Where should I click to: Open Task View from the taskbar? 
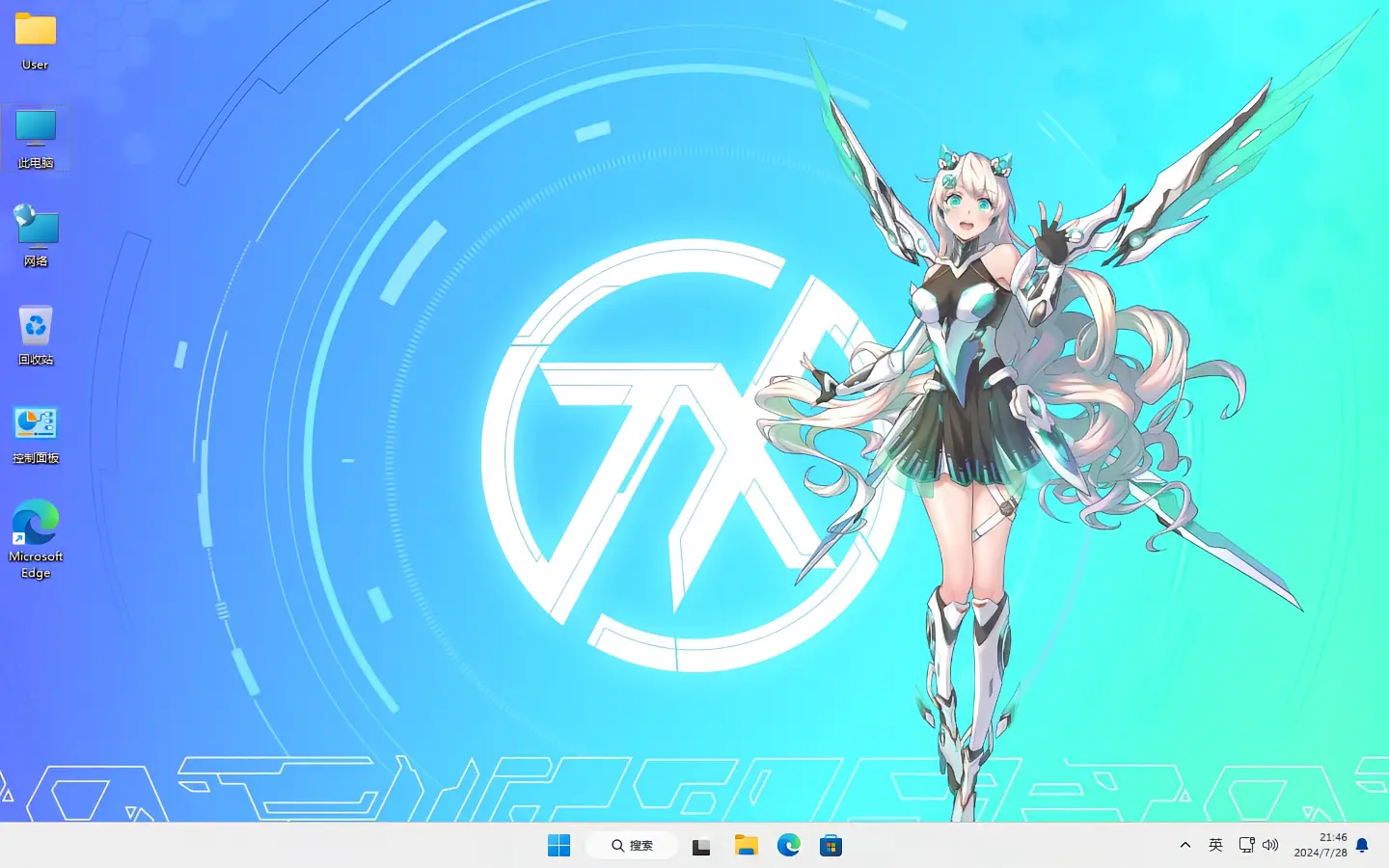[x=701, y=847]
